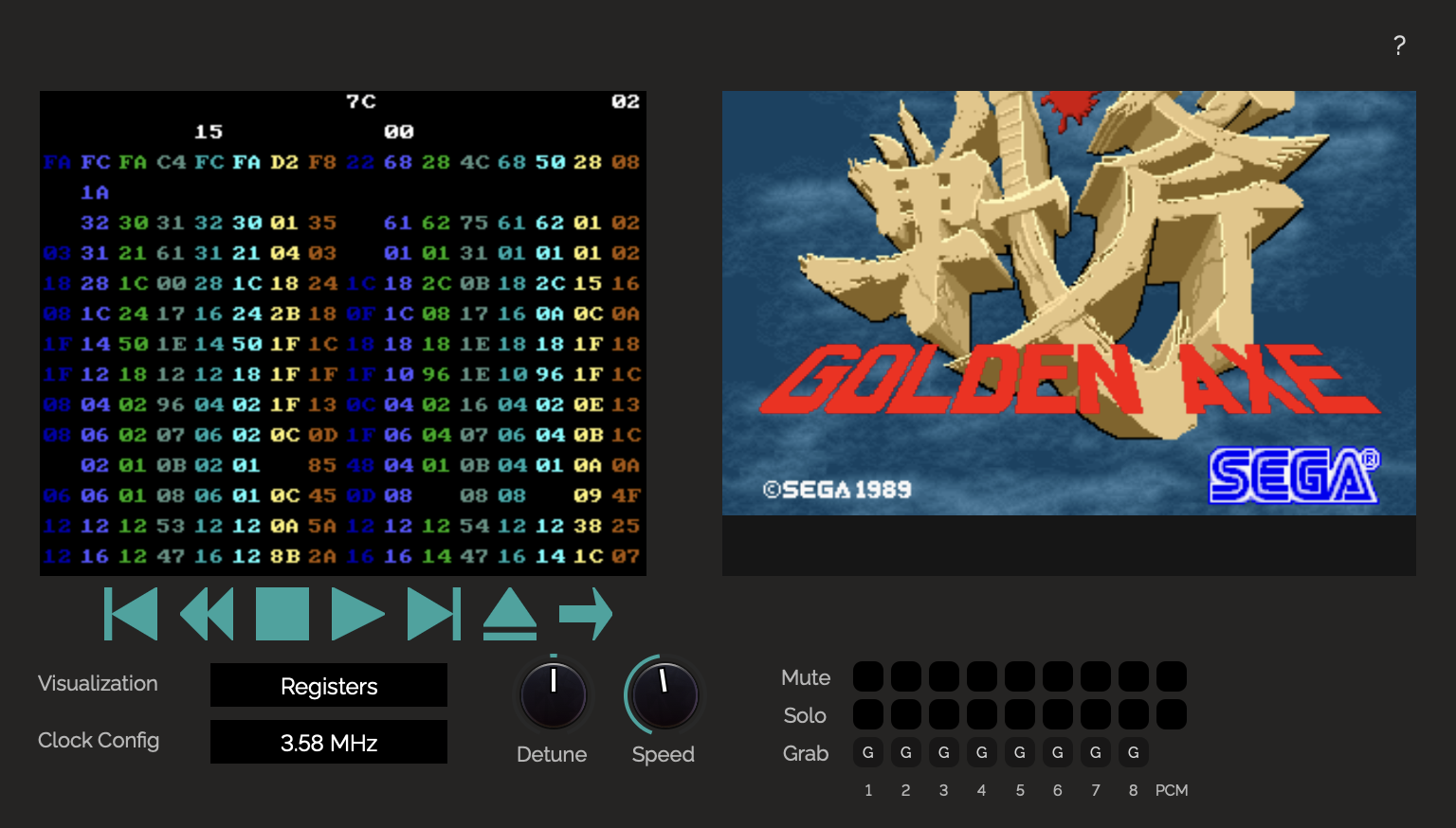Solo channel 8
This screenshot has height=828, width=1456.
tap(1134, 714)
